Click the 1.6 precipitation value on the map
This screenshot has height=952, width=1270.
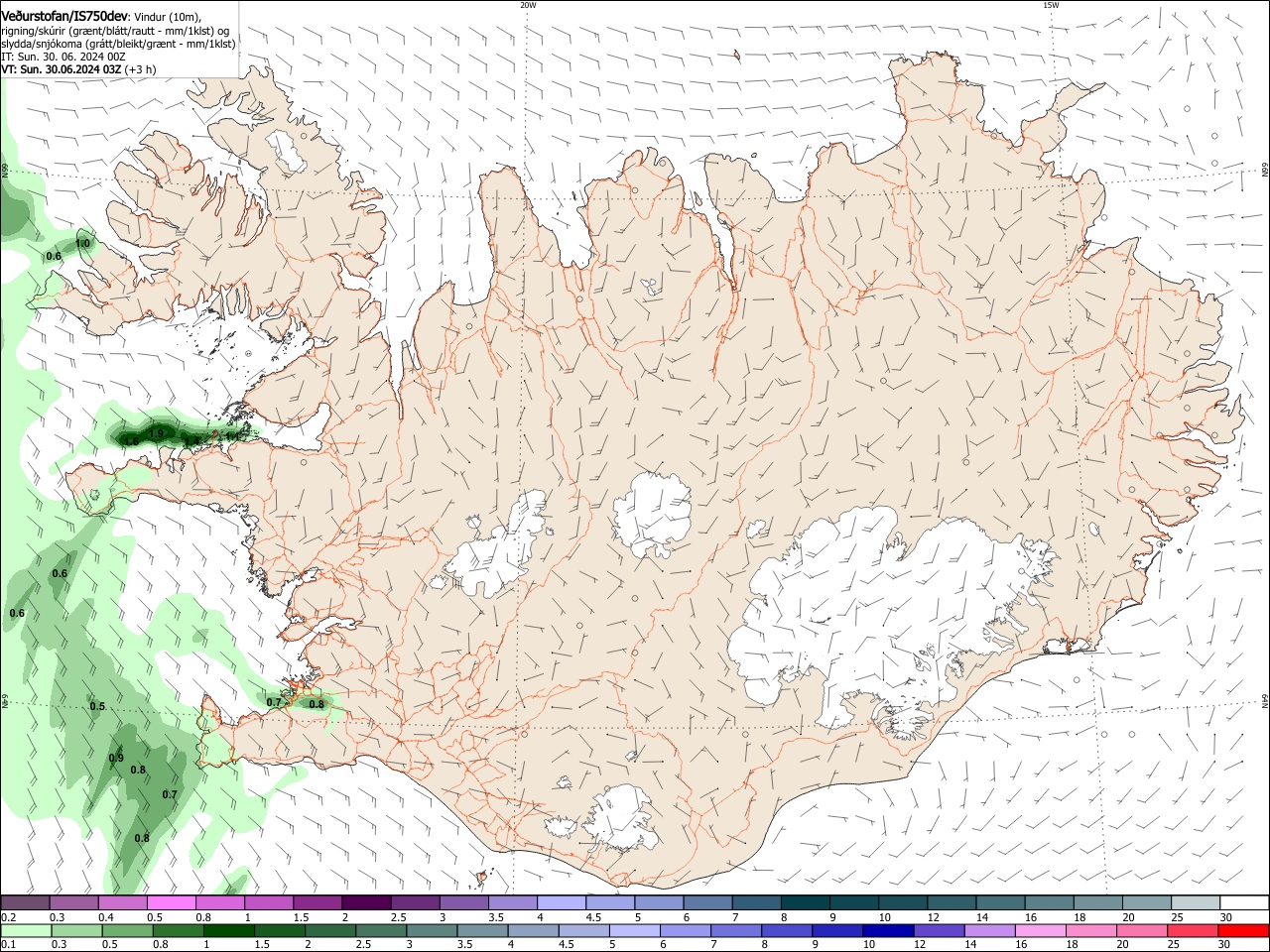click(x=131, y=441)
